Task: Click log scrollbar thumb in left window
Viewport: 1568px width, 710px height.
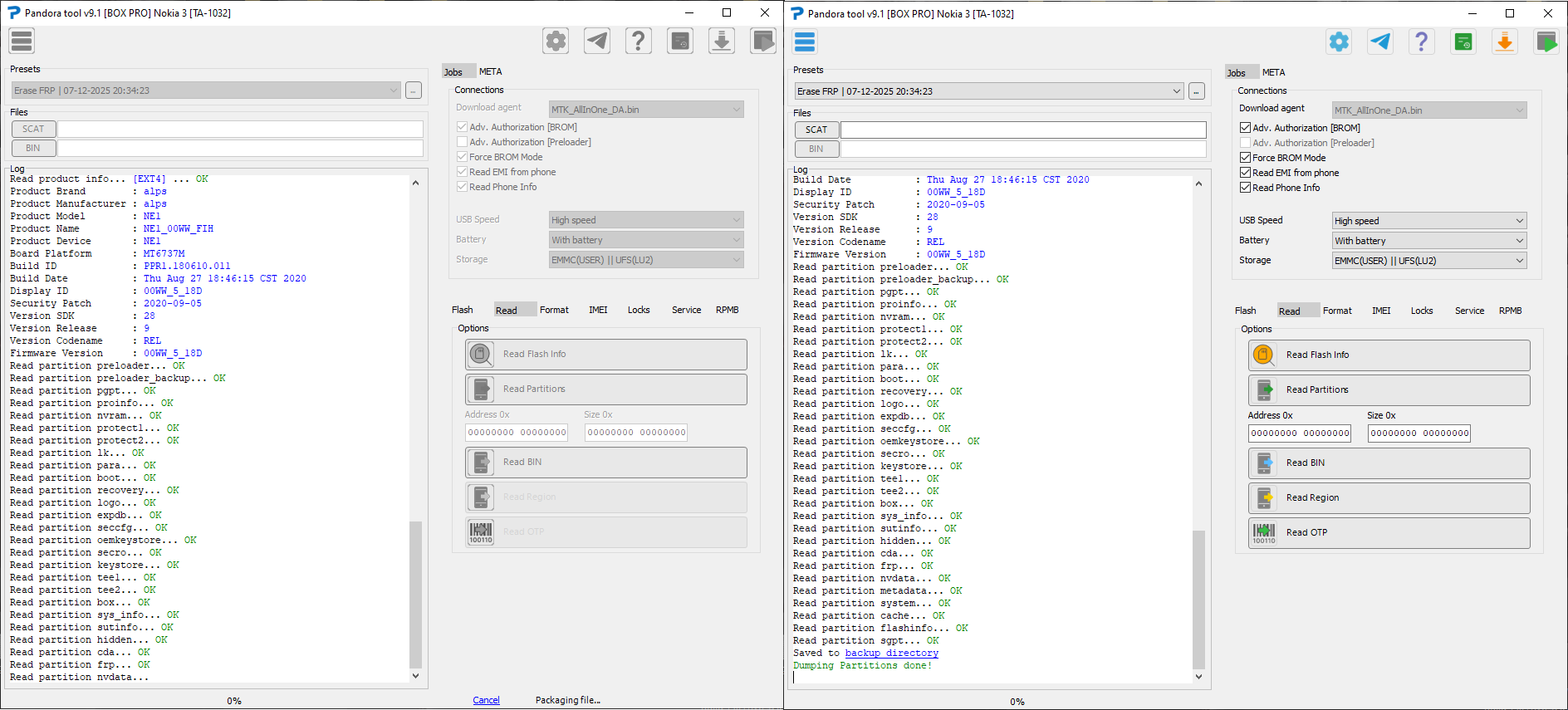Action: 415,595
